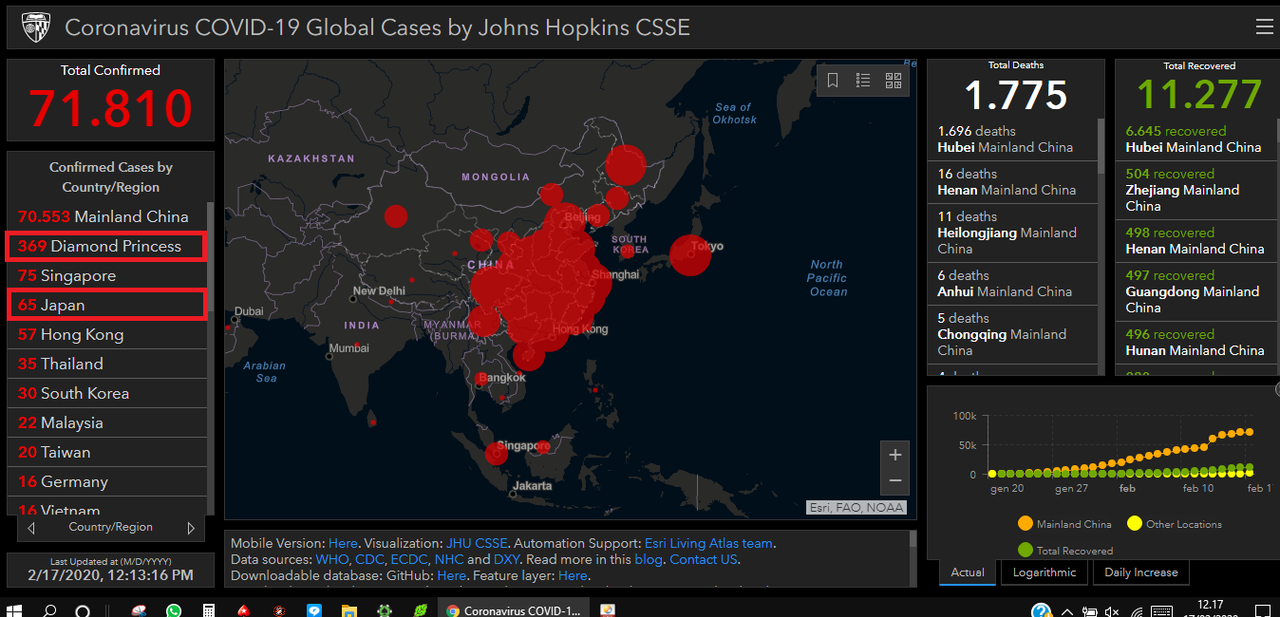Open the red spade app in taskbar
Screen dimensions: 1280x617
click(x=244, y=609)
